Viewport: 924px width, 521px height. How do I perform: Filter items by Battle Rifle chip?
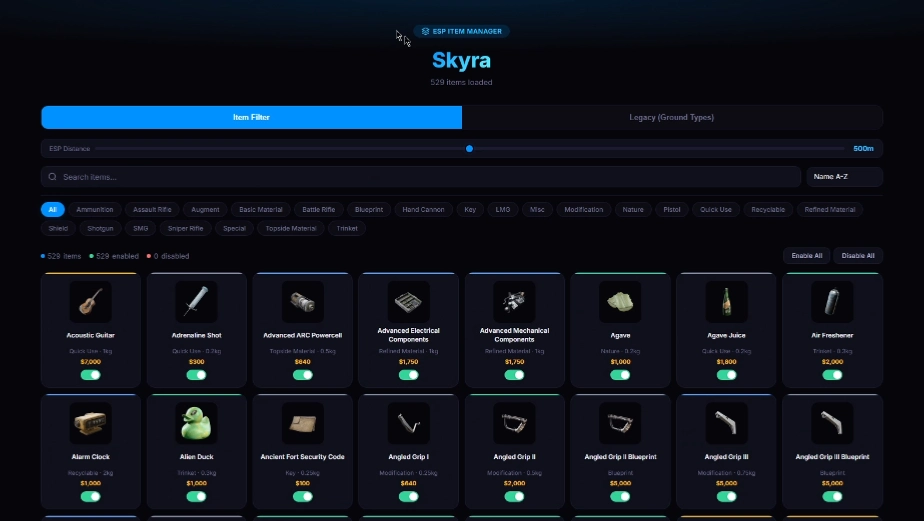(319, 209)
